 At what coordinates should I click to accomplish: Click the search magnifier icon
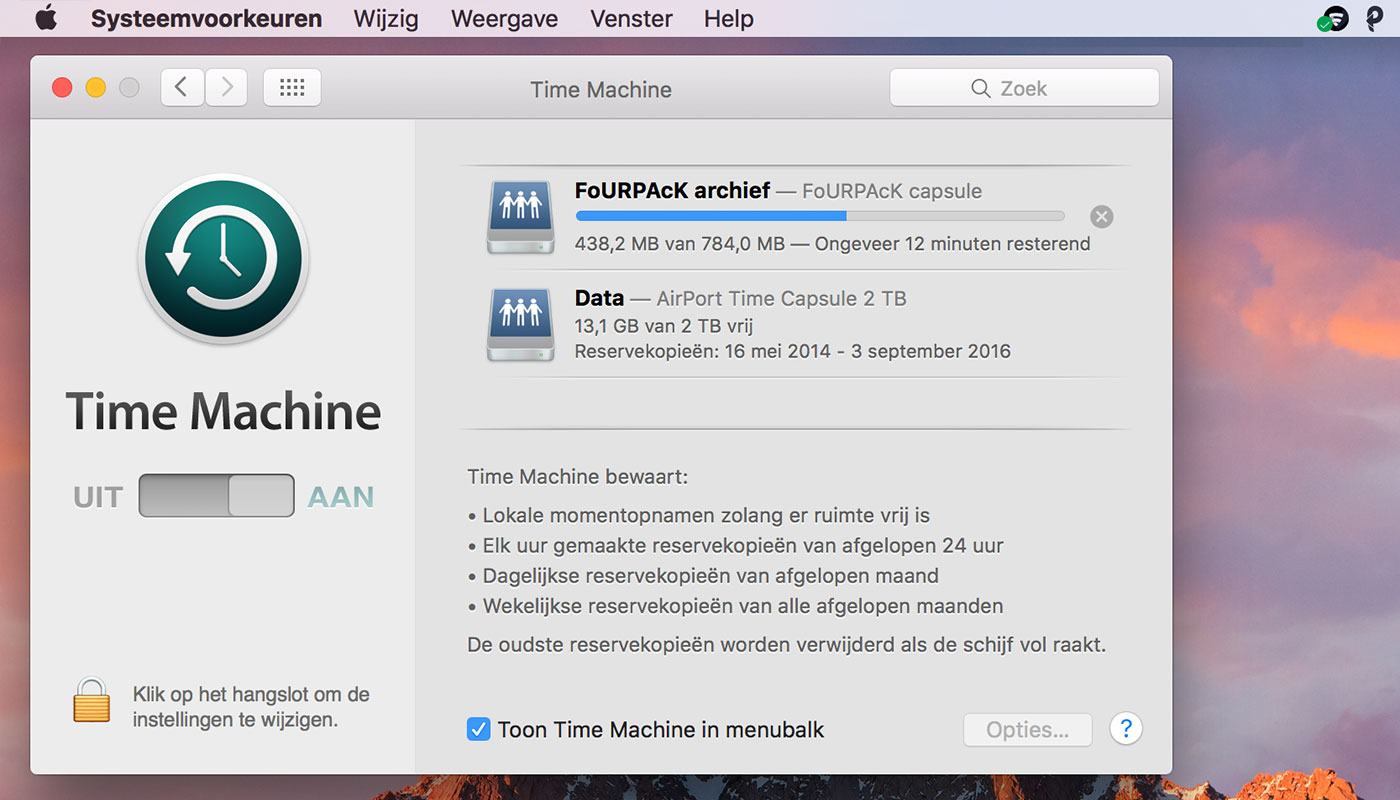click(980, 88)
